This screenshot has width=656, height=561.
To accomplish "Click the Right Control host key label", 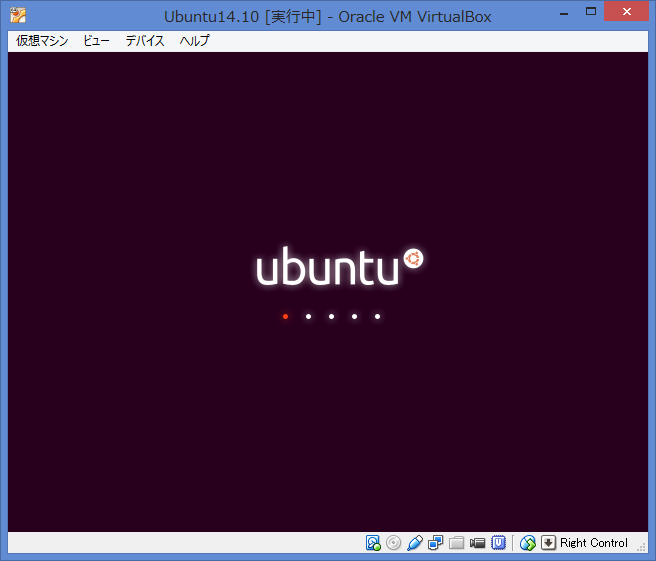I will coord(594,543).
